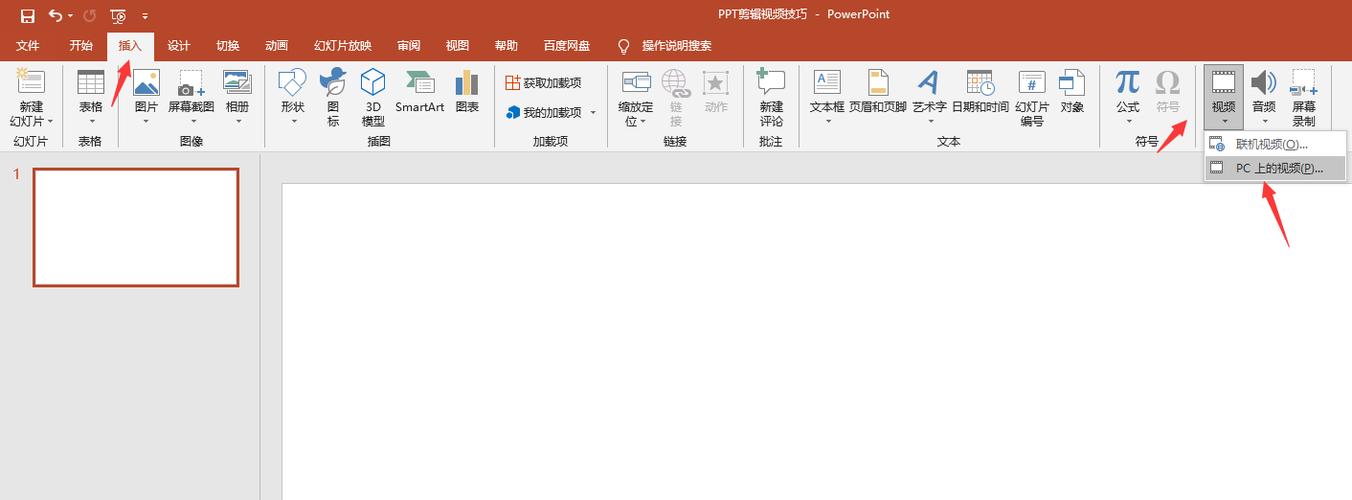1352x500 pixels.
Task: Open 页眉和页脚 settings
Action: [x=878, y=91]
